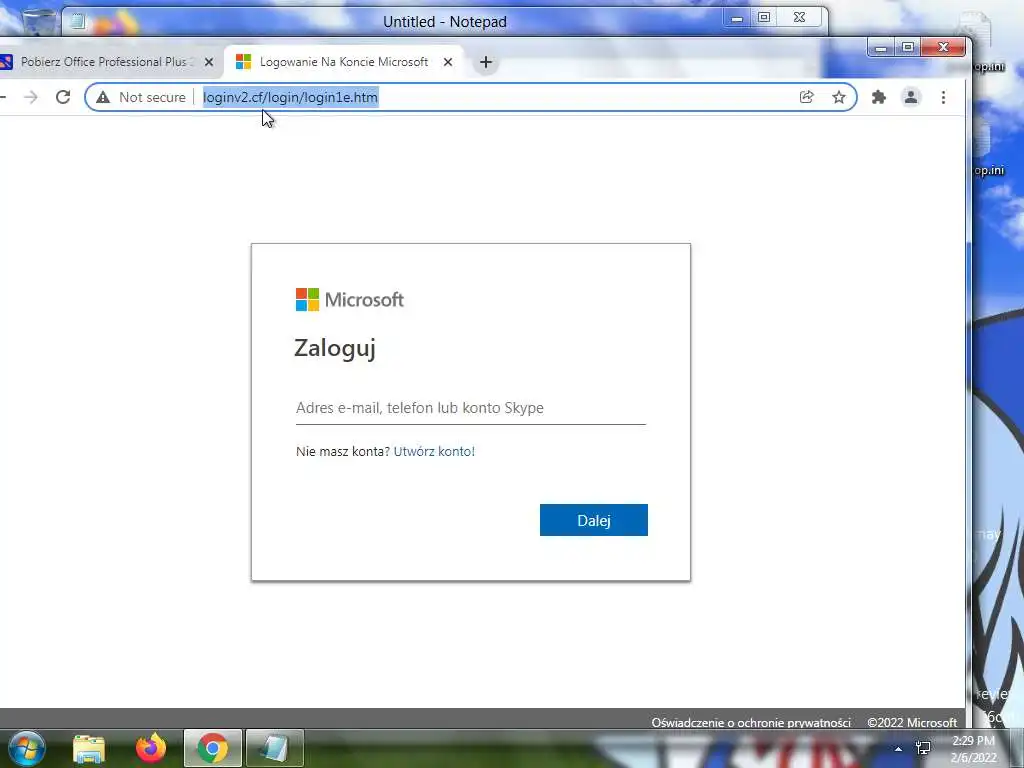Open the Extensions puzzle icon
This screenshot has width=1024, height=768.
pos(879,97)
